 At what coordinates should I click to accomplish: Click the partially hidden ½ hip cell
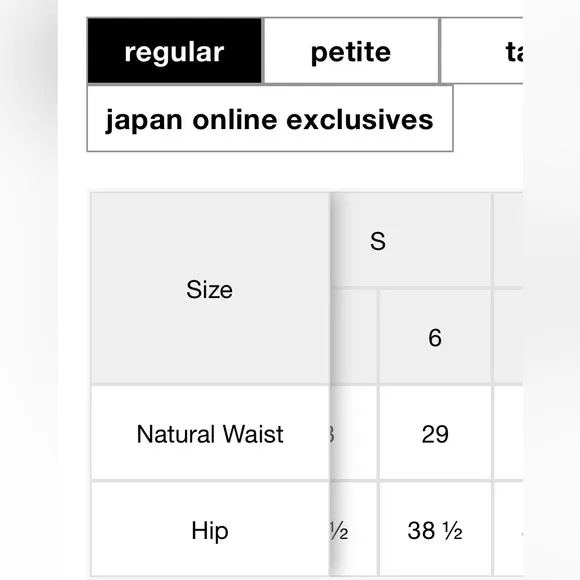click(353, 530)
